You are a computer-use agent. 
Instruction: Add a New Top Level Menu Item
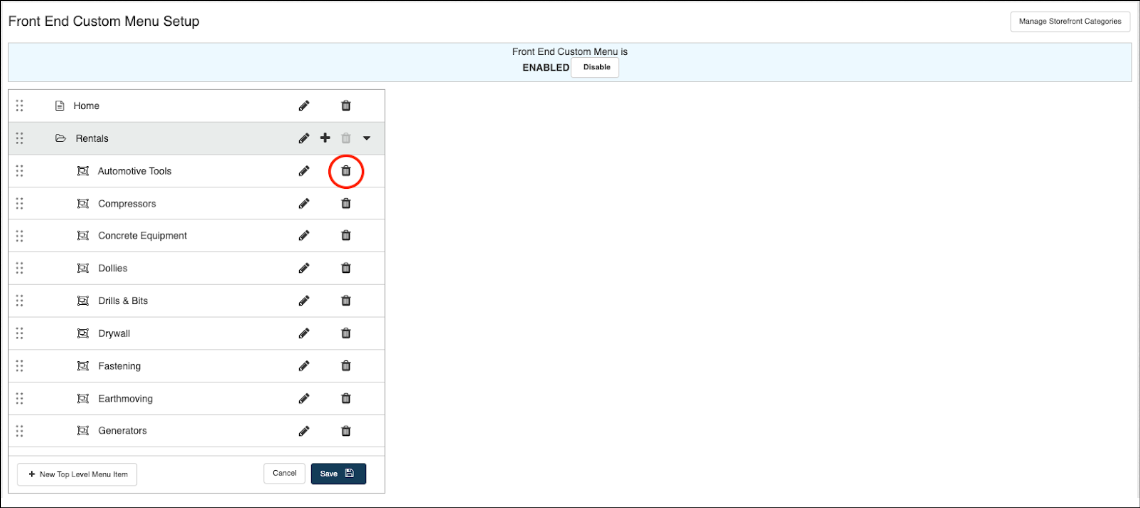(x=77, y=474)
